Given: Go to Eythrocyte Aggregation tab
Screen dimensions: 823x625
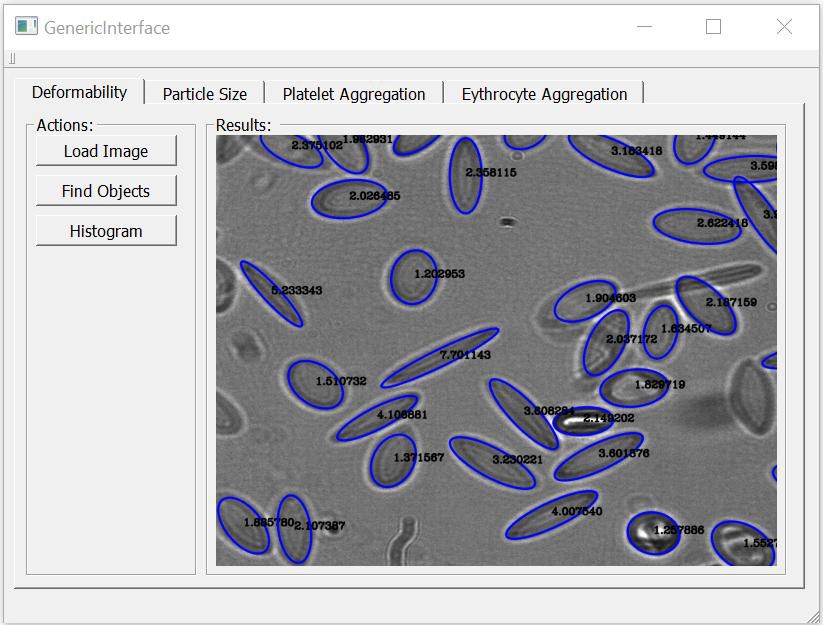Looking at the screenshot, I should (544, 94).
